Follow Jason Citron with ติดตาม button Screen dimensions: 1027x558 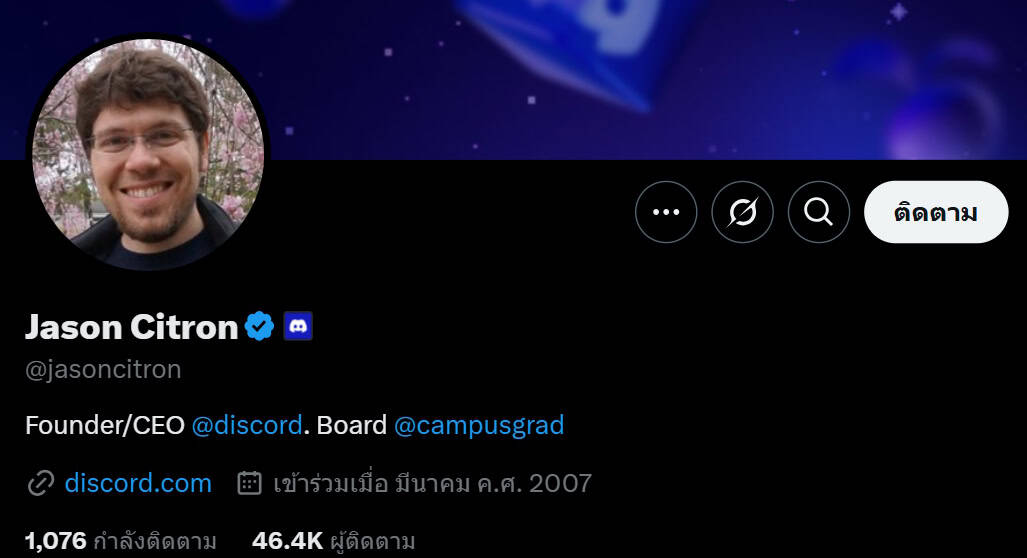(x=936, y=212)
